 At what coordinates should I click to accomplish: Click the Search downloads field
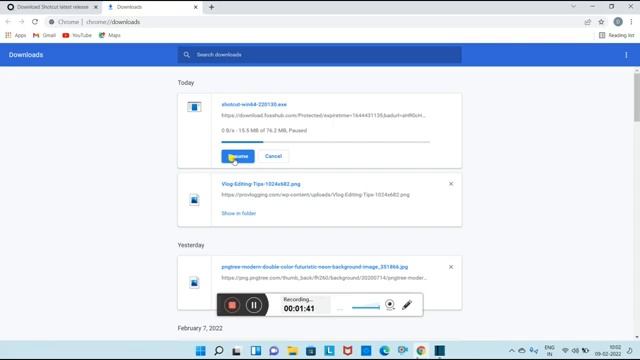coord(320,55)
